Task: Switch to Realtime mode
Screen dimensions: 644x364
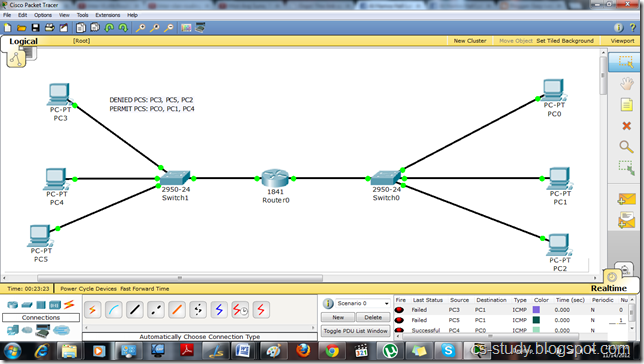Action: pos(609,288)
